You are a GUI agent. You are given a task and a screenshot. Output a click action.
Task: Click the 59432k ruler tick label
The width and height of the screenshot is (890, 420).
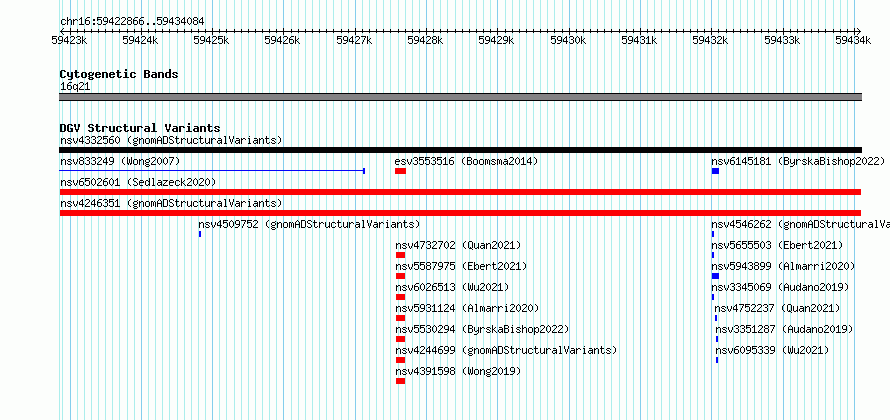[x=711, y=40]
